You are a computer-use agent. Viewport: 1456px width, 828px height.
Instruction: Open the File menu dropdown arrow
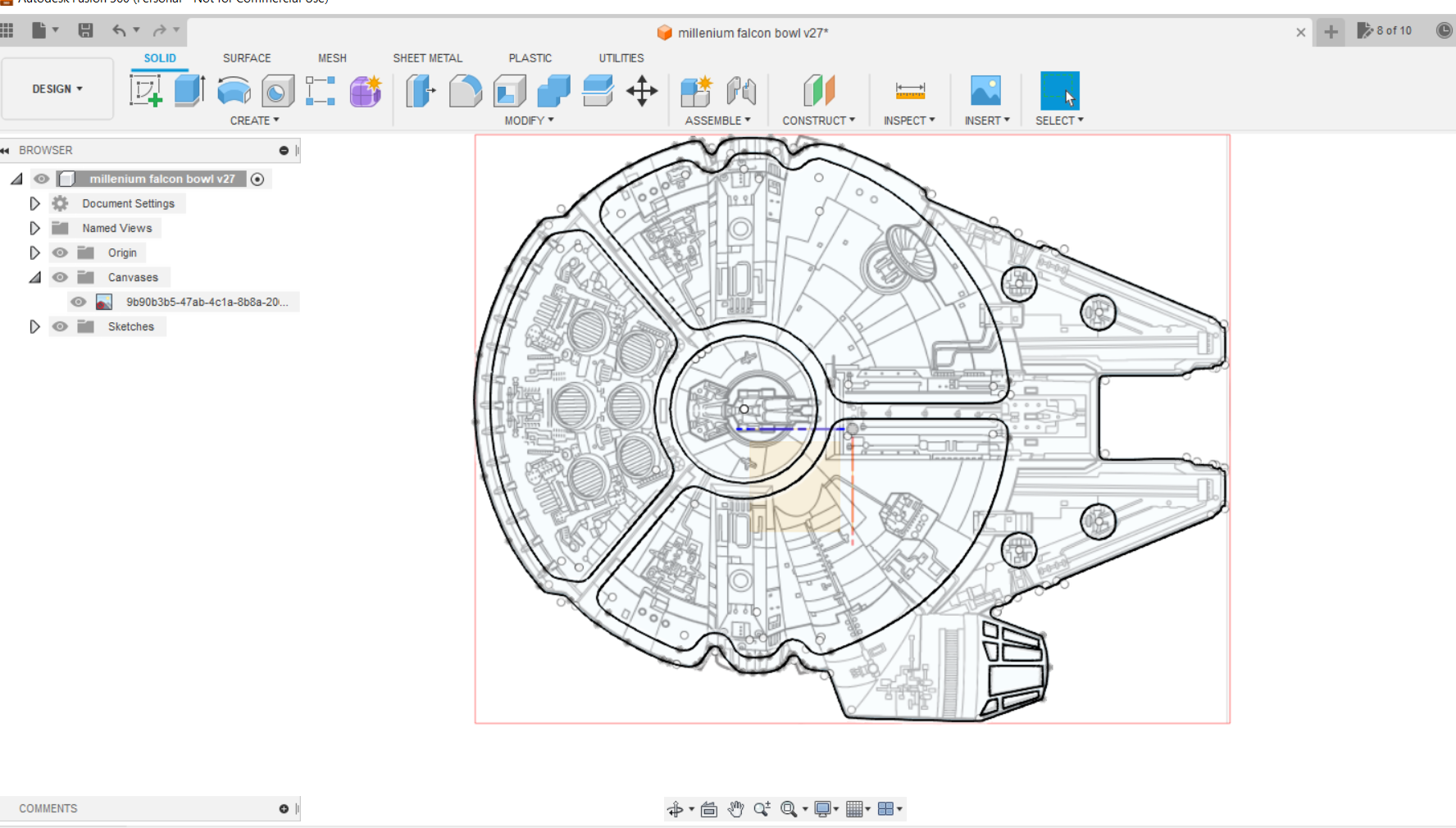click(x=56, y=30)
